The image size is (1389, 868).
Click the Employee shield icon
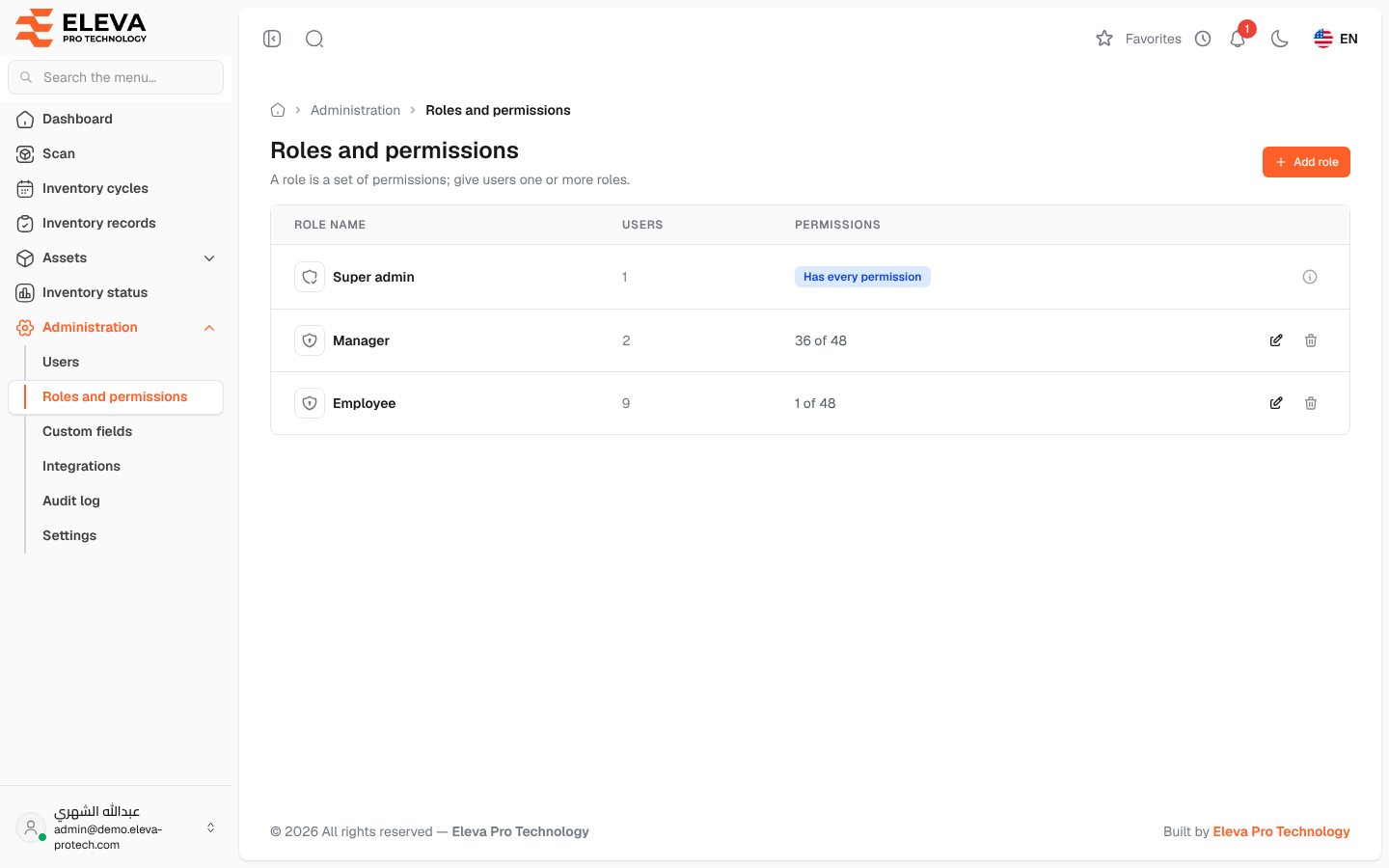point(310,403)
